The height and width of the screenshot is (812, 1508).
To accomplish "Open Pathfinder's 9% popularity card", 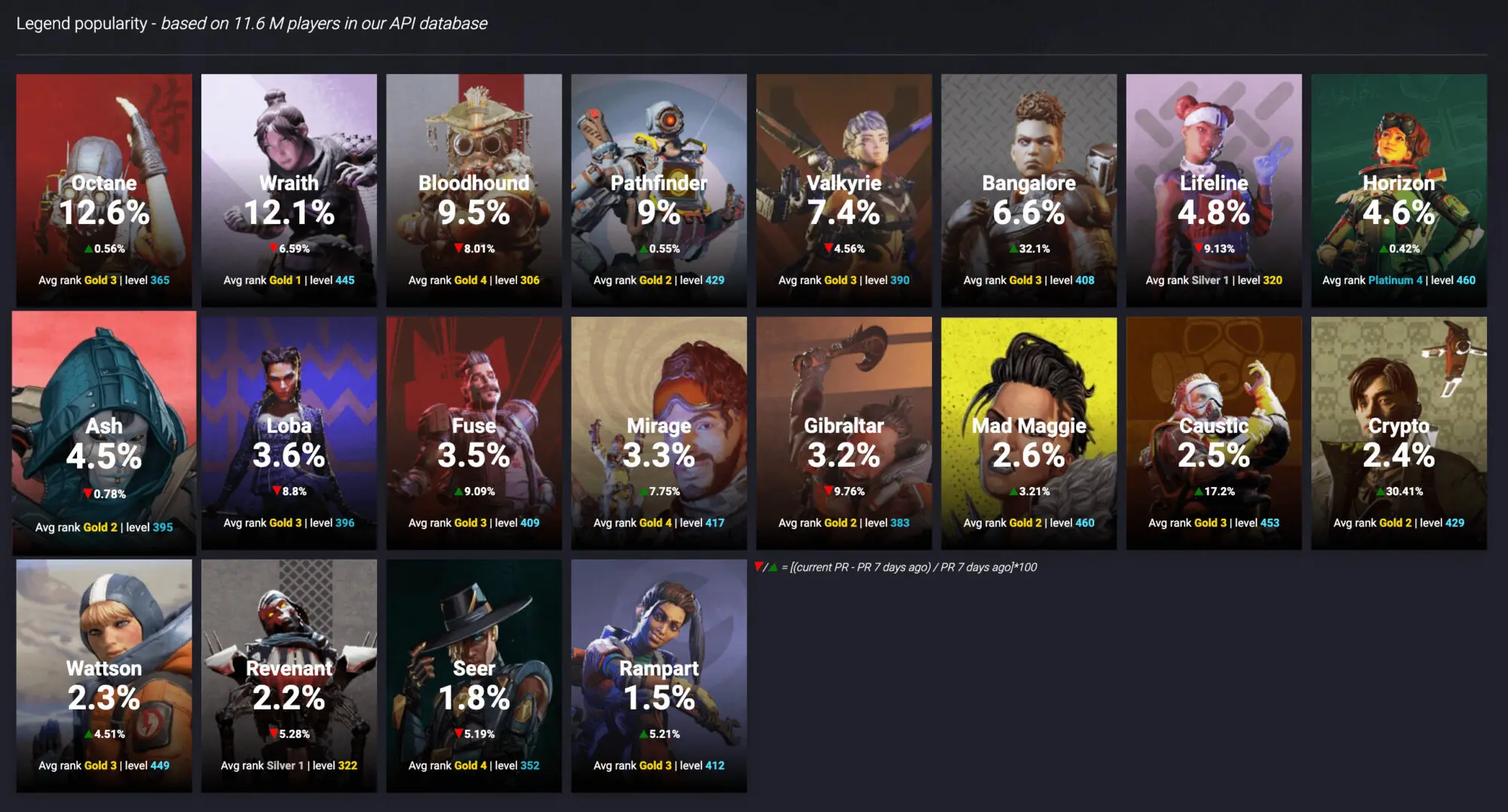I will 659,190.
